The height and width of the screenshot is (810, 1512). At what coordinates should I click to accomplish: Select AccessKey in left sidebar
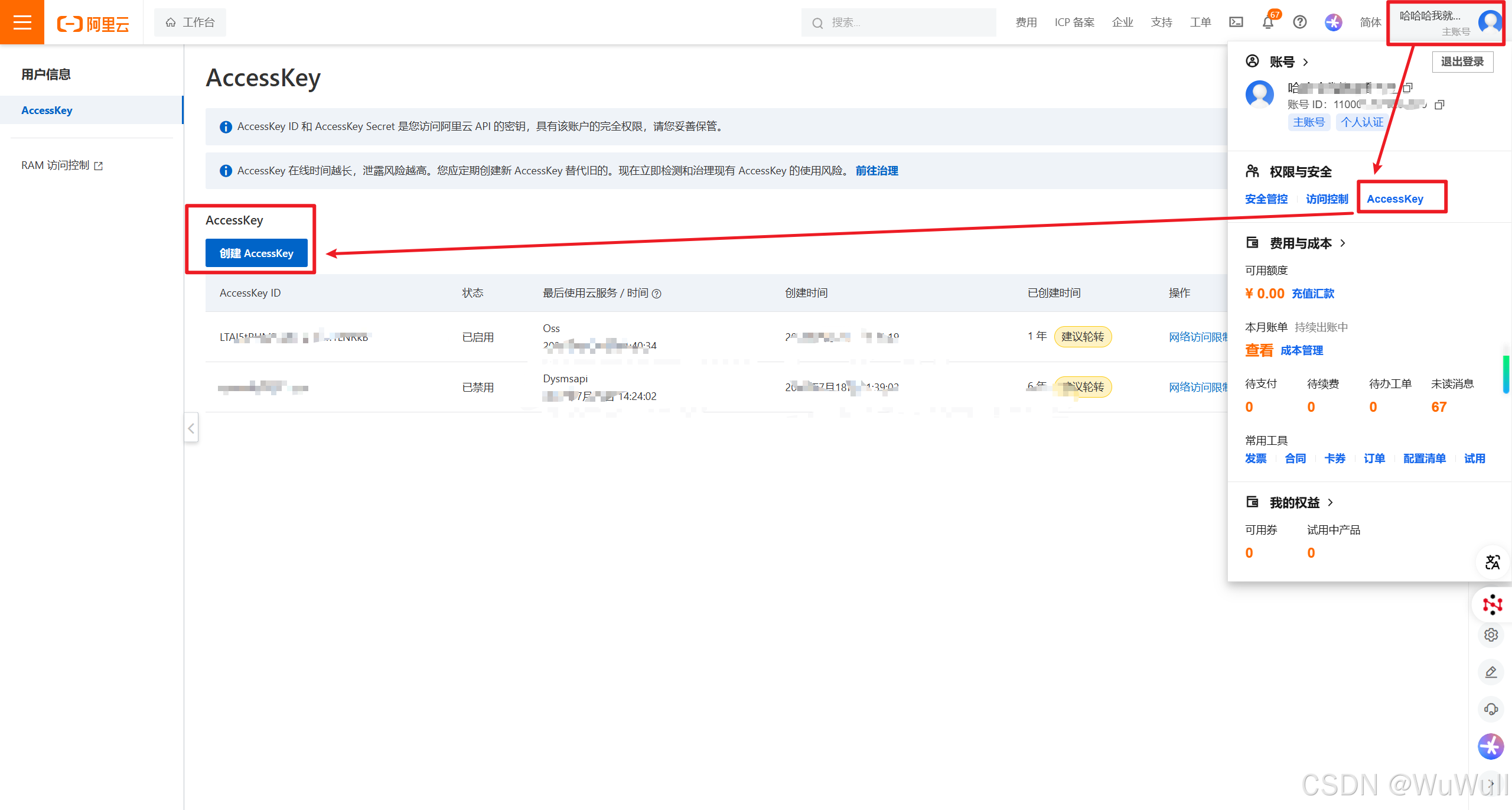pyautogui.click(x=92, y=110)
